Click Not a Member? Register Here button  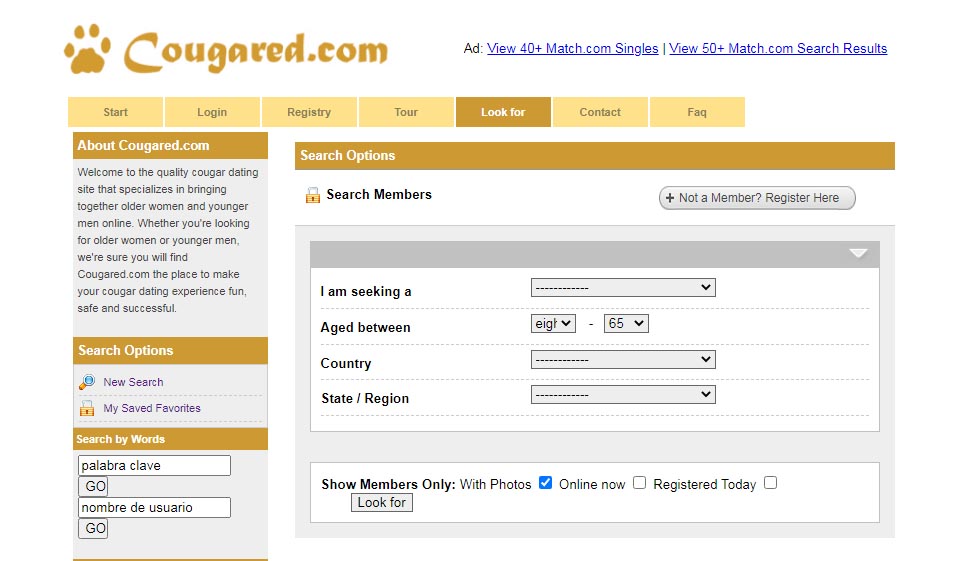pyautogui.click(x=757, y=198)
